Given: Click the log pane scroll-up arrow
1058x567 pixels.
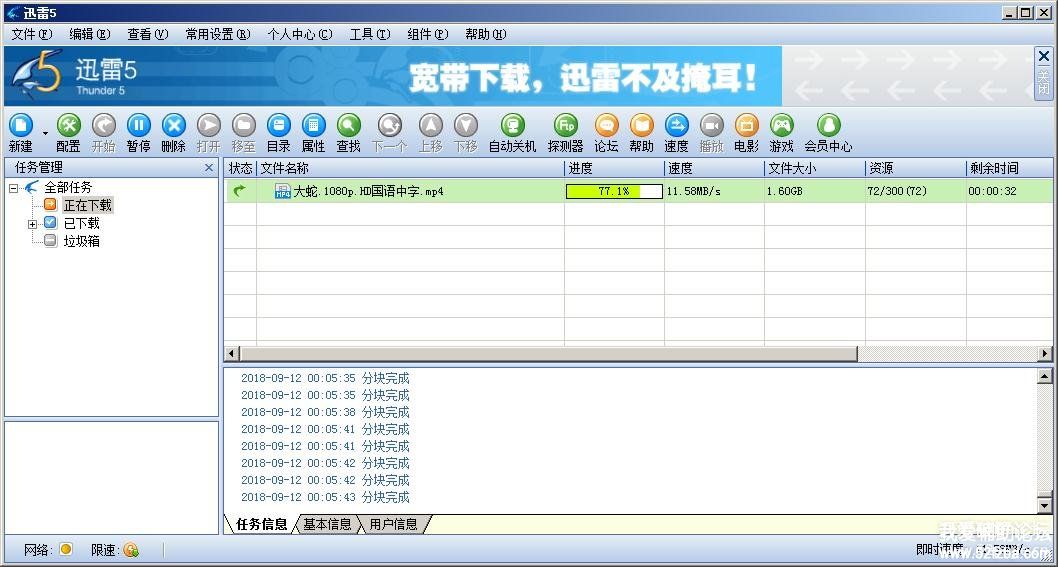Looking at the screenshot, I should [1045, 376].
